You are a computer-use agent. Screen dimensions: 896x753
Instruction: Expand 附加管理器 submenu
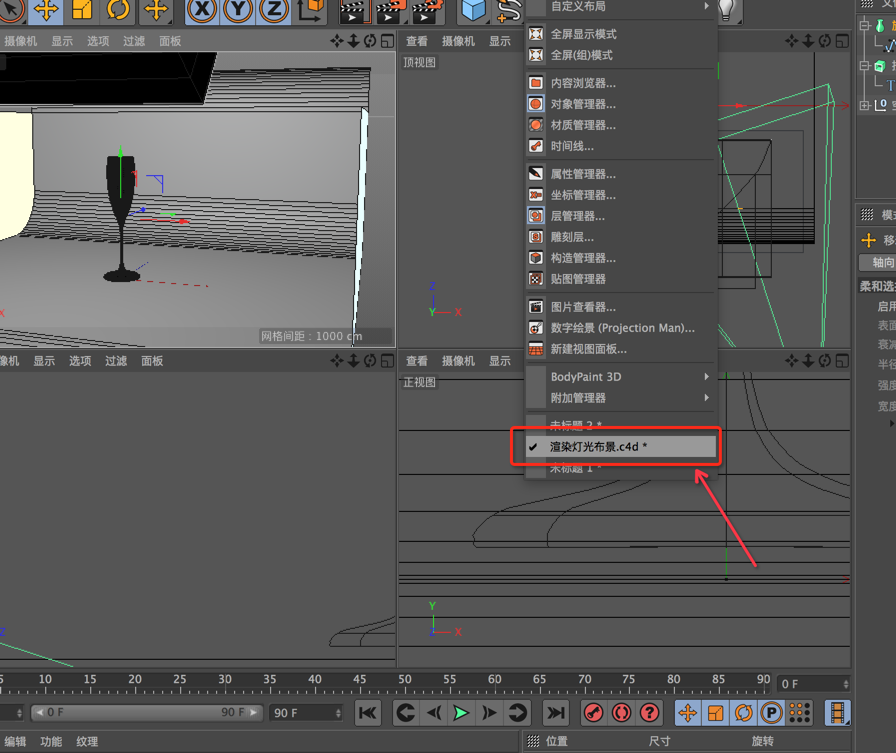(621, 398)
